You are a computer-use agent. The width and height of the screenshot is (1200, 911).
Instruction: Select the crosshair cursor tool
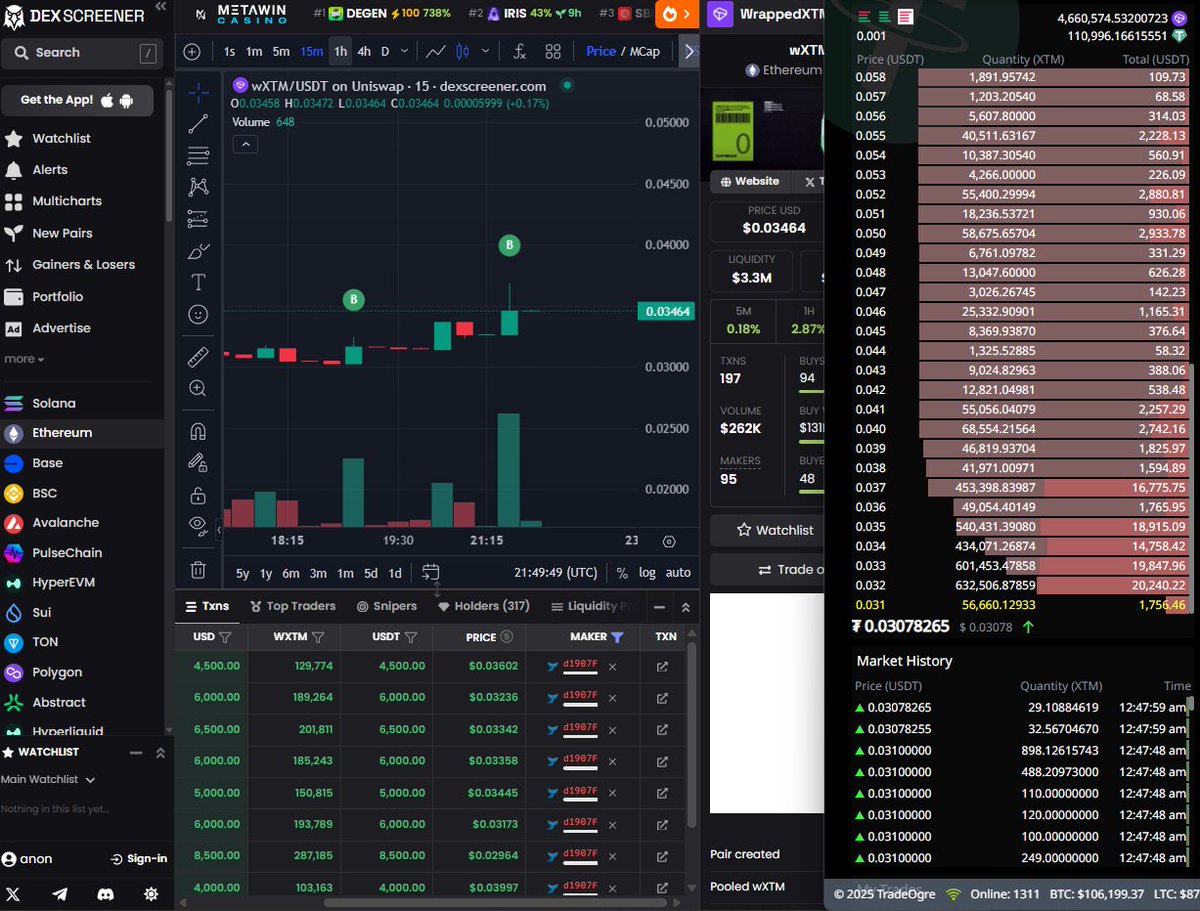tap(198, 93)
